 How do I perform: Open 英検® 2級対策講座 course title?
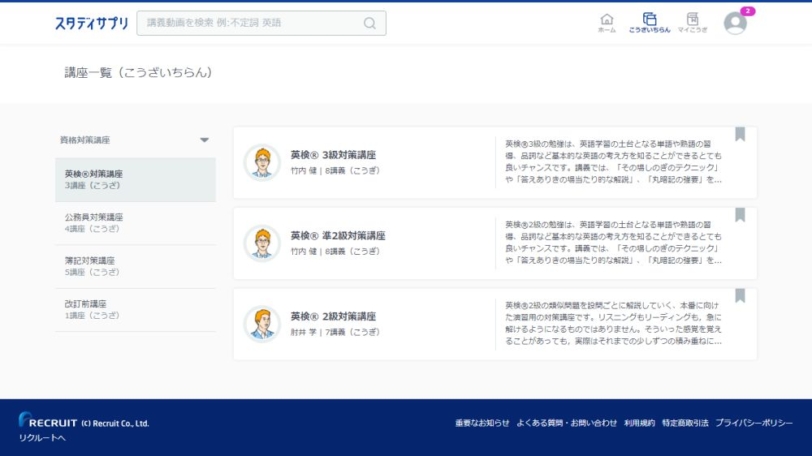point(333,316)
